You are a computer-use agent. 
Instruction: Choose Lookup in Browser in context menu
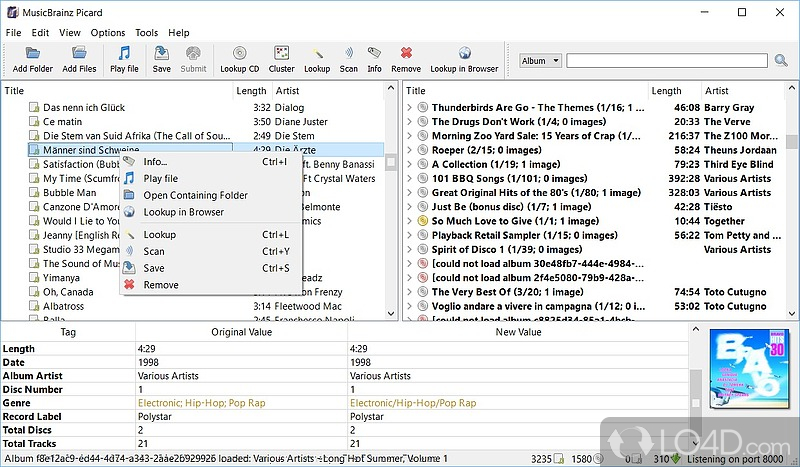pos(211,212)
